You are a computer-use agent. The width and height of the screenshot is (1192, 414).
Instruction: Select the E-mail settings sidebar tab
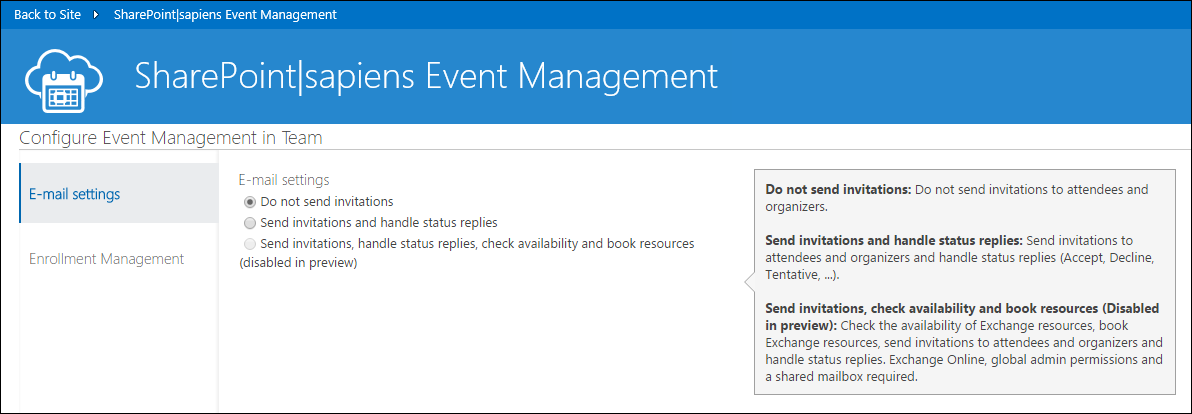[74, 194]
